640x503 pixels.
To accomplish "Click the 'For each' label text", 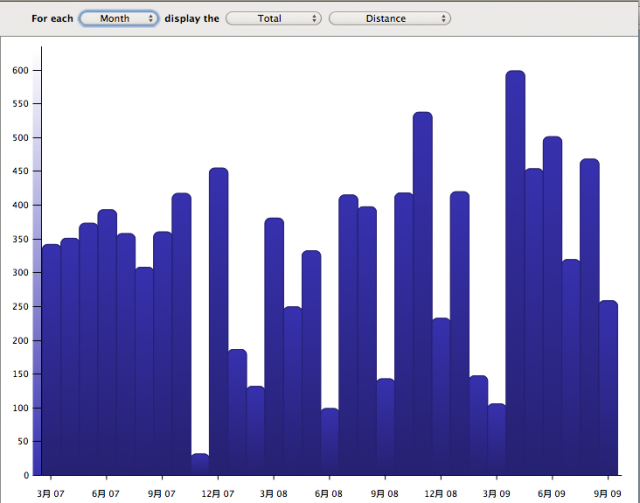I will 52,18.
